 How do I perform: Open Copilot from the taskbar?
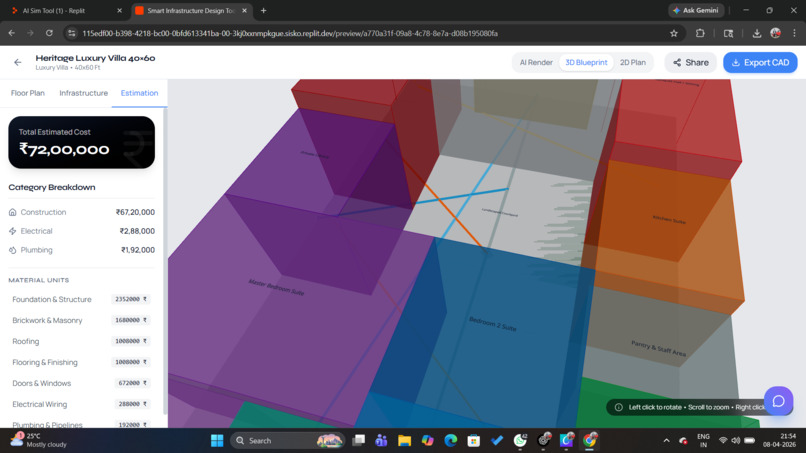pos(428,441)
